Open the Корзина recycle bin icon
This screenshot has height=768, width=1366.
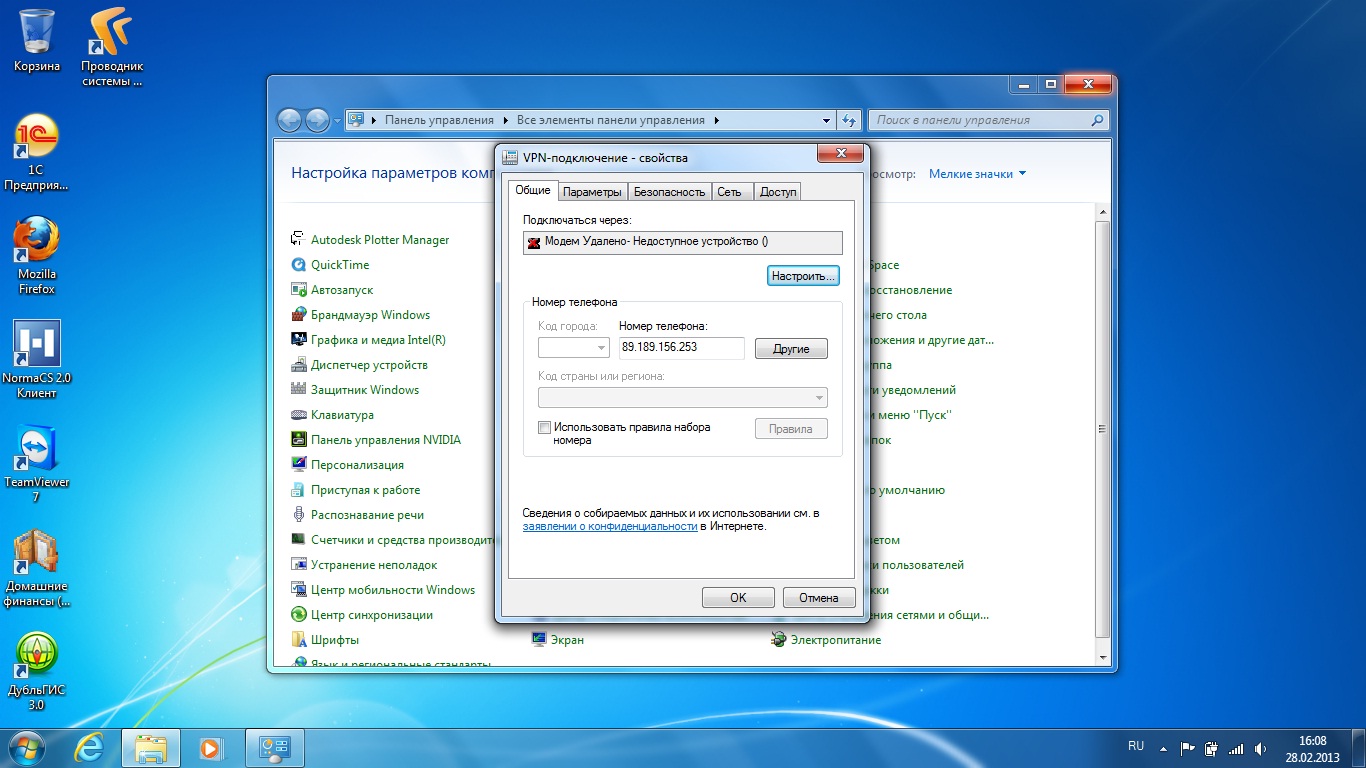[x=37, y=35]
